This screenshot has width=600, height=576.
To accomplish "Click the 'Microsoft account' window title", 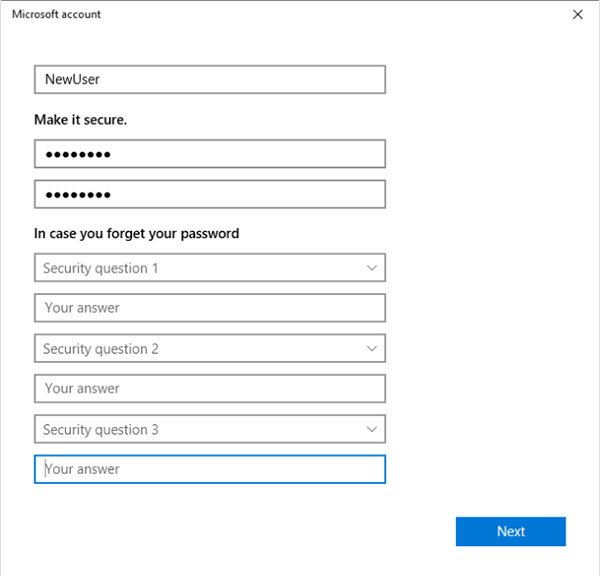I will point(56,14).
